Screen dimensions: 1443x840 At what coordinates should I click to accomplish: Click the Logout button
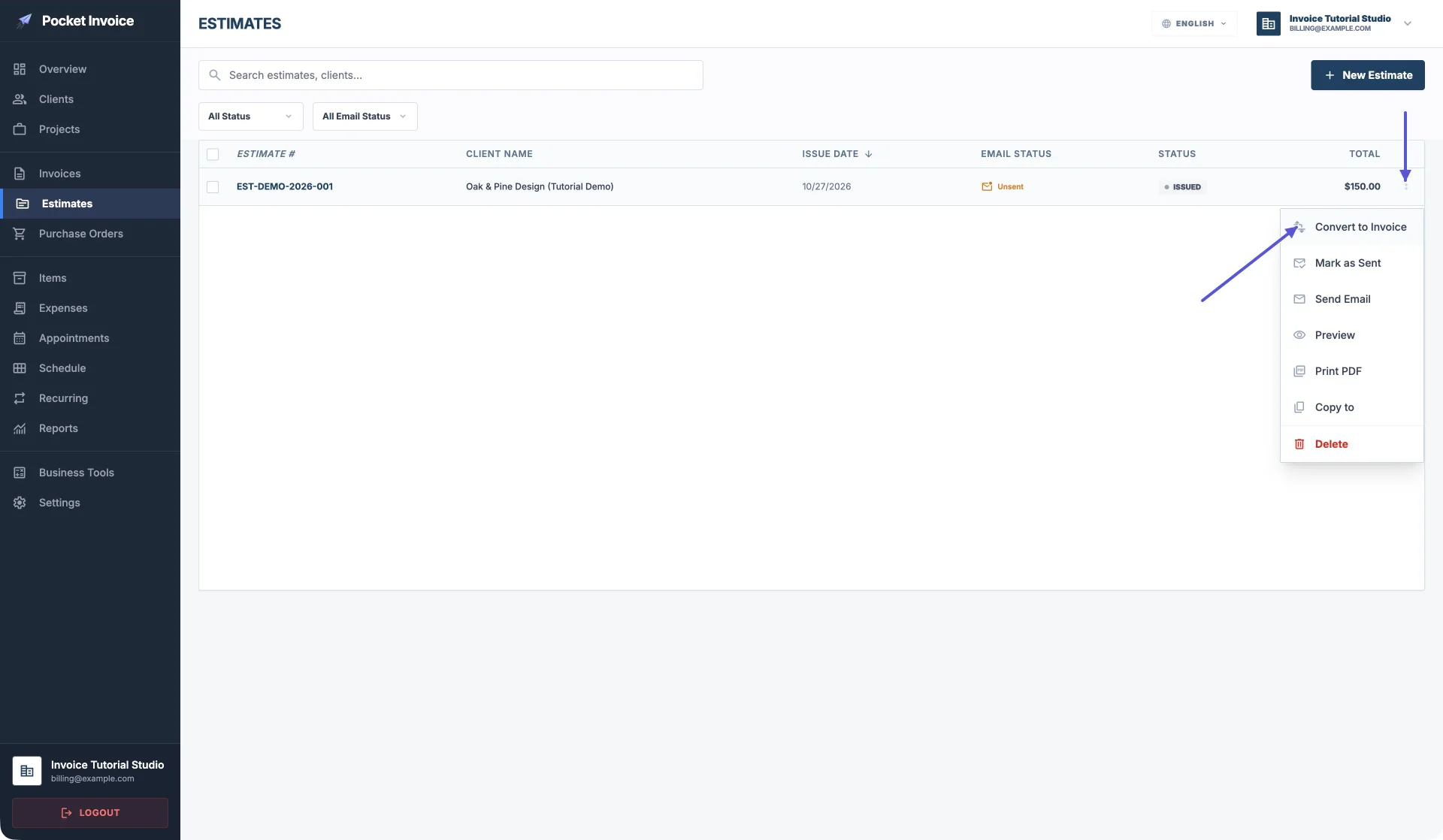click(x=90, y=813)
